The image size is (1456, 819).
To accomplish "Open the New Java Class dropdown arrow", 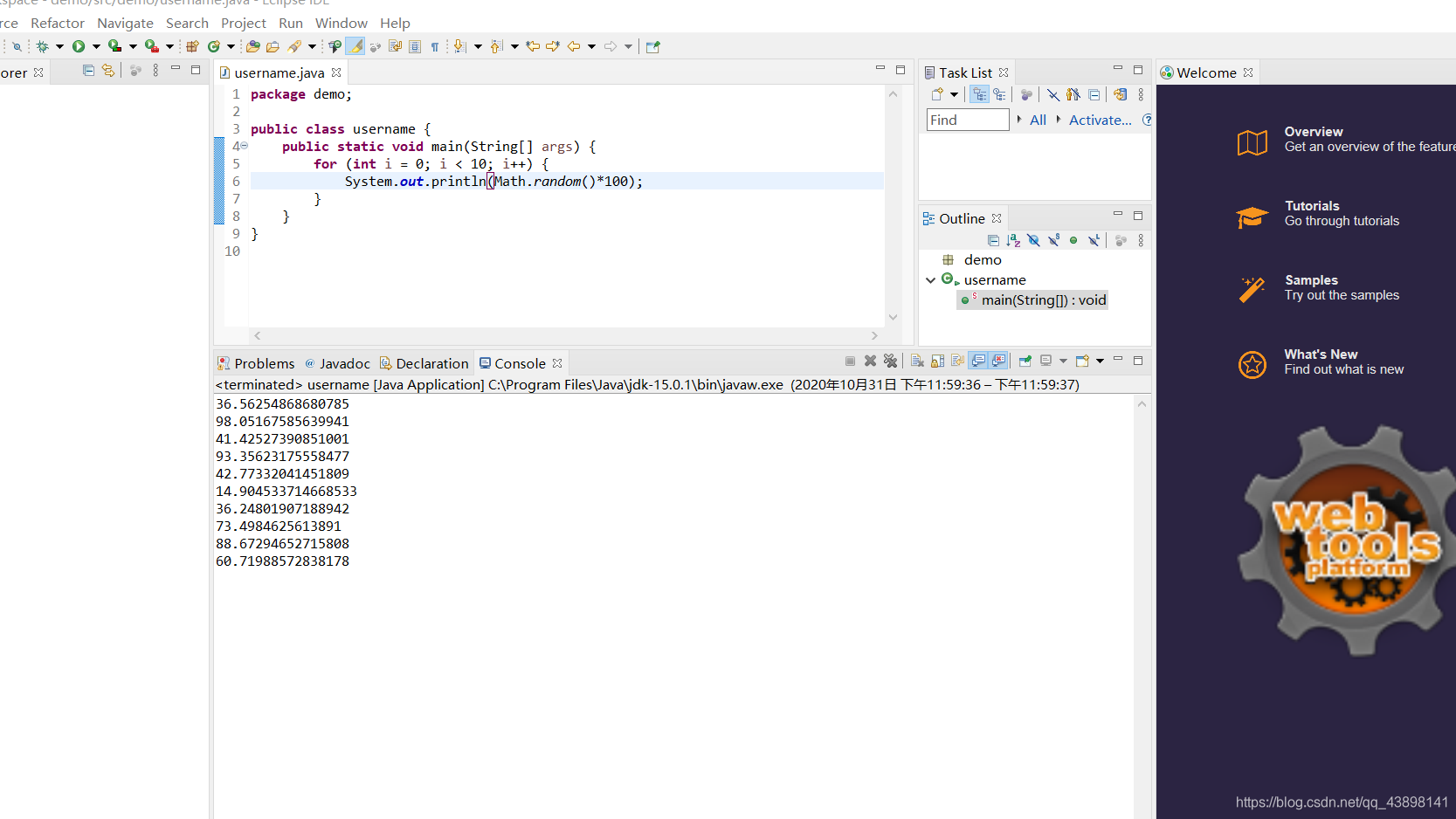I will pos(231,46).
